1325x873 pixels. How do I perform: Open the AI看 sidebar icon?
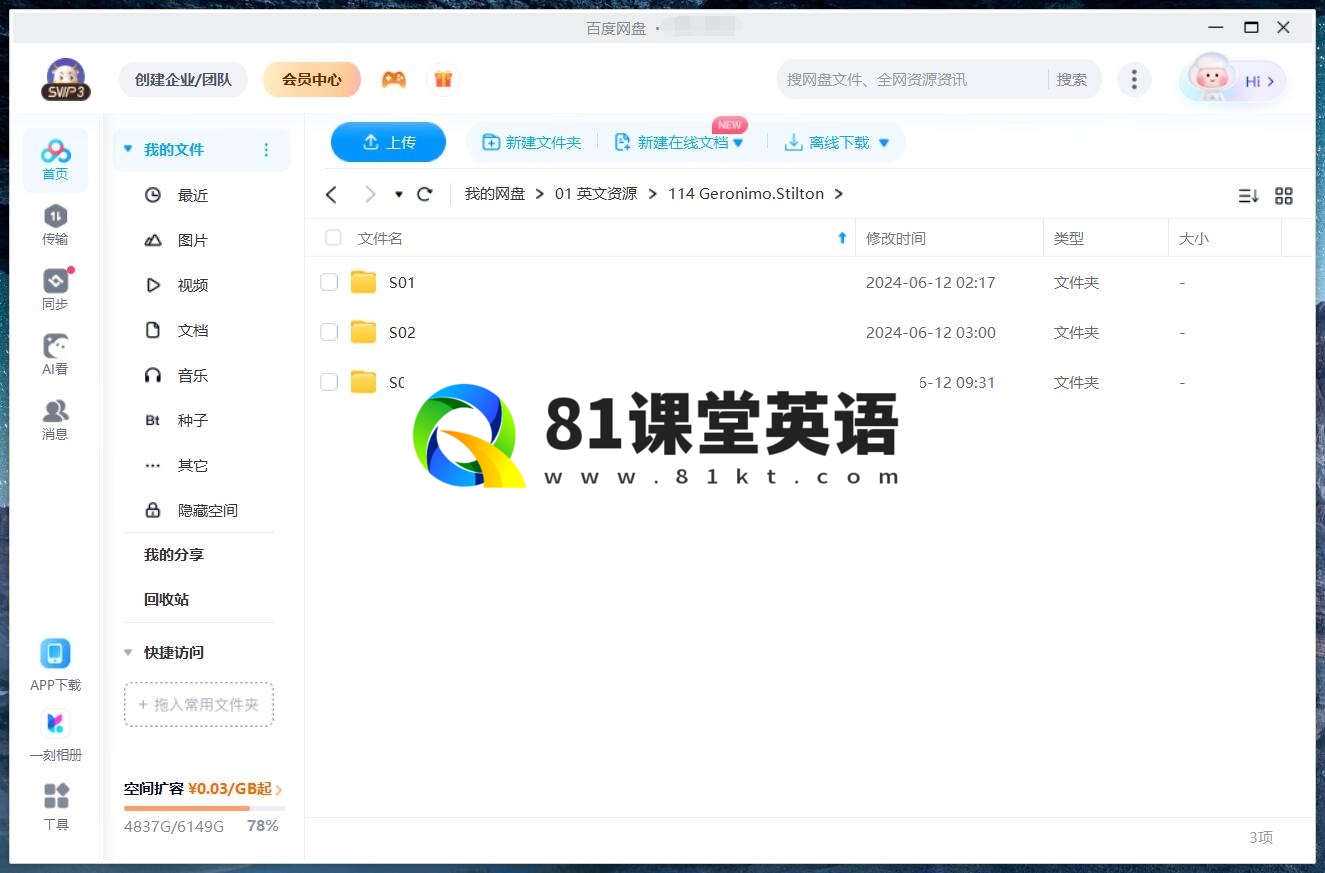click(55, 355)
